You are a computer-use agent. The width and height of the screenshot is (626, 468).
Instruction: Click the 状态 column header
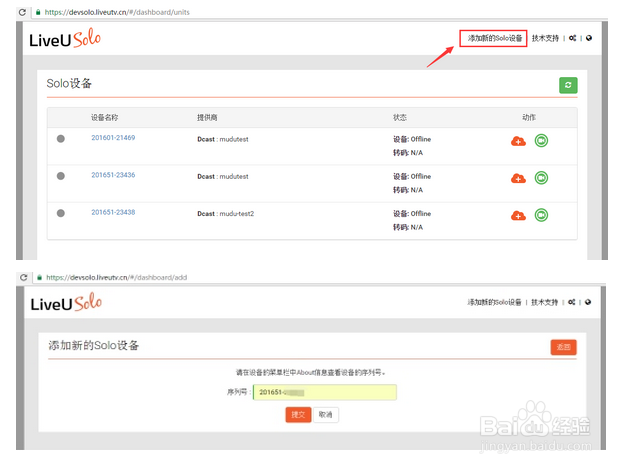click(400, 117)
